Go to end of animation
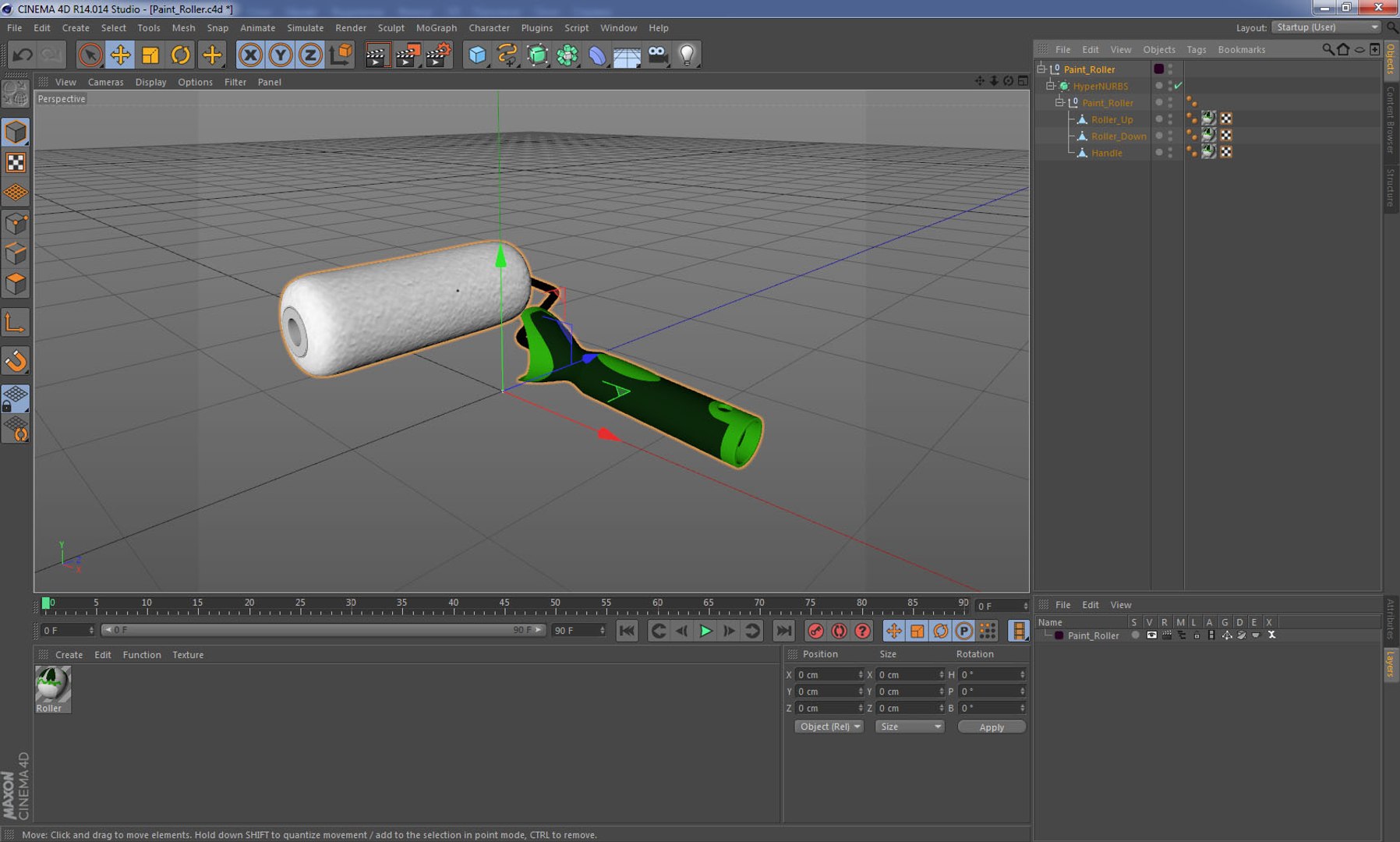This screenshot has width=1400, height=842. click(783, 631)
